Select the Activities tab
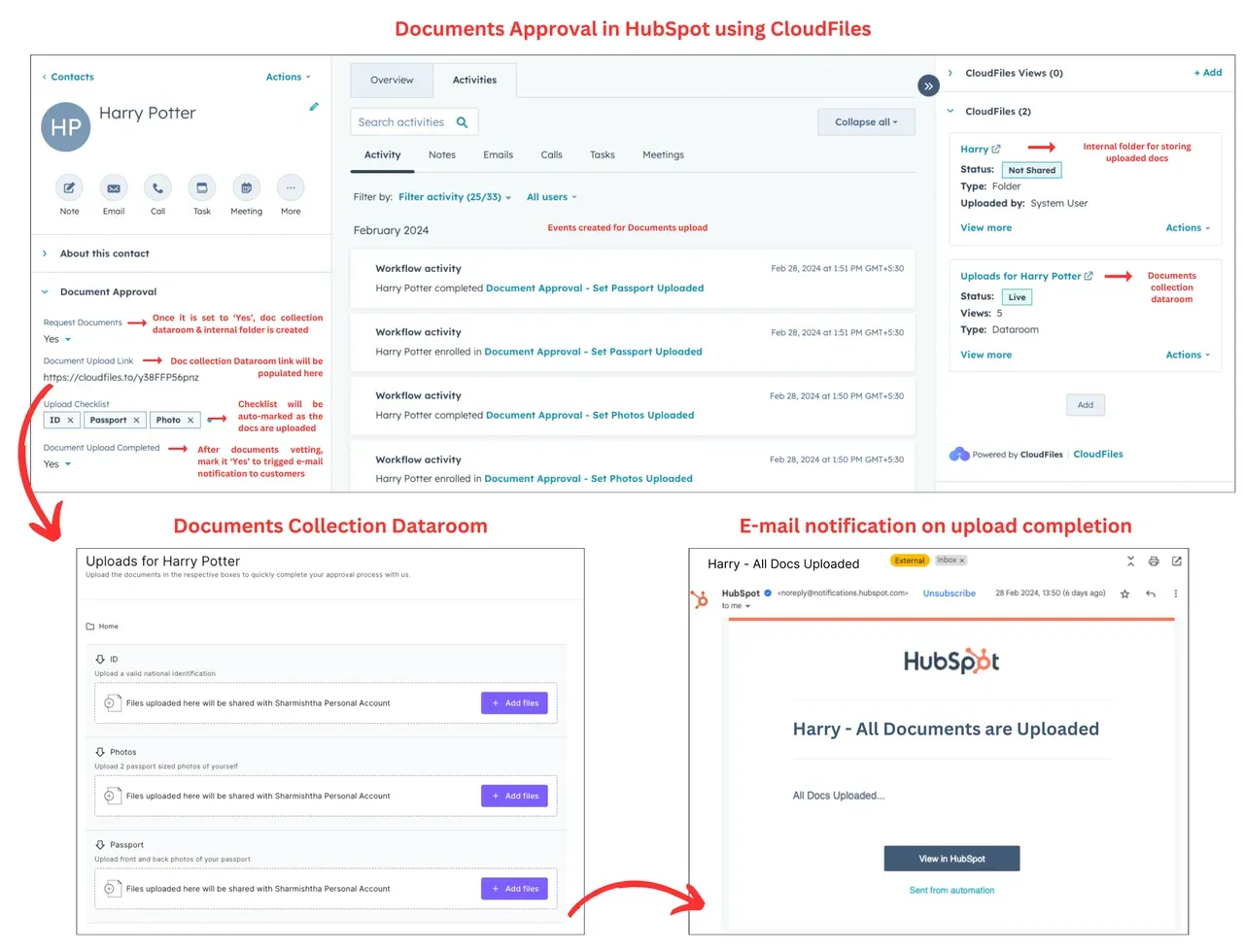Image resolution: width=1244 pixels, height=952 pixels. tap(474, 80)
